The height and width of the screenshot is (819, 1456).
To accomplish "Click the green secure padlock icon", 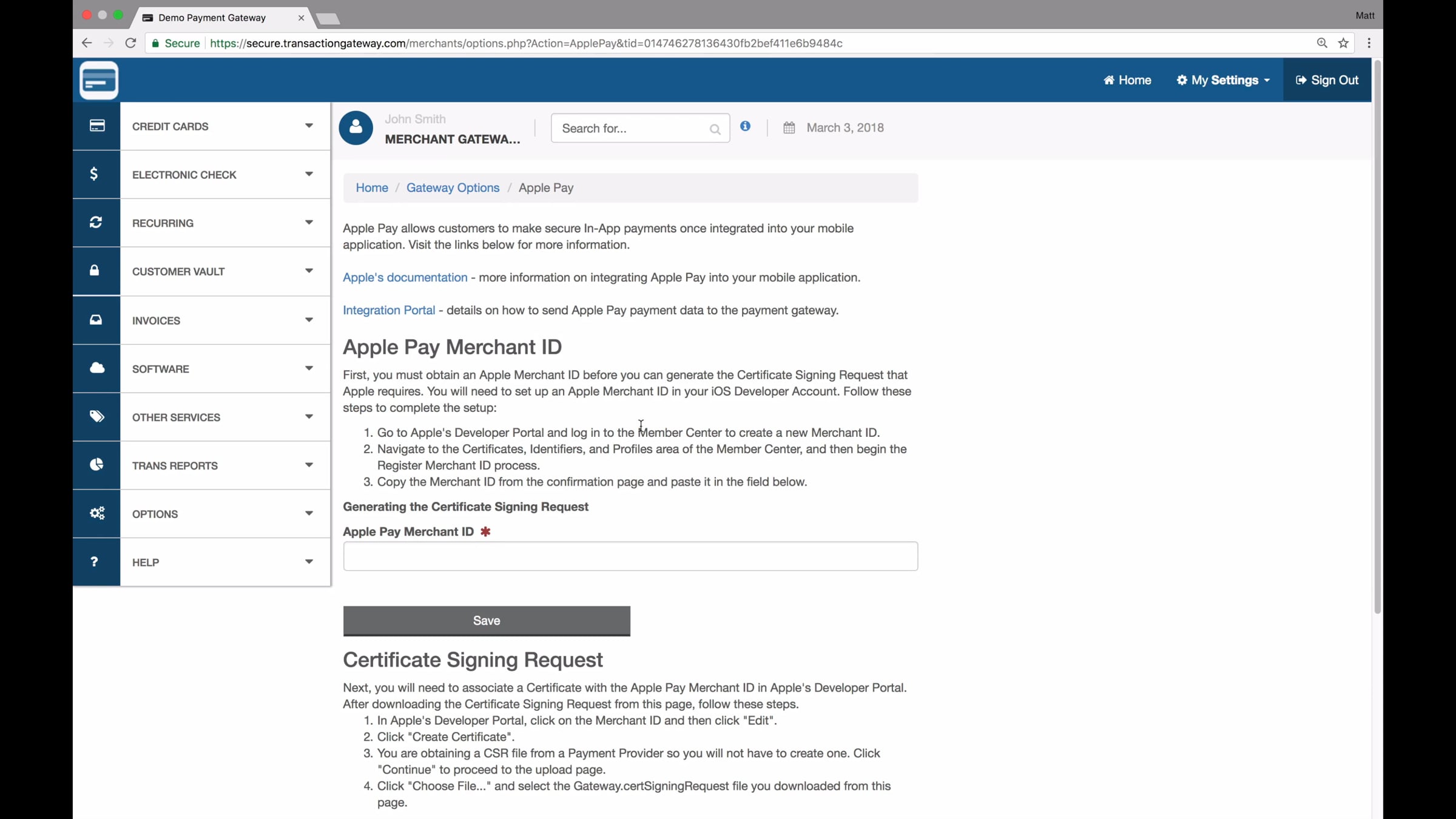I will pos(156,43).
